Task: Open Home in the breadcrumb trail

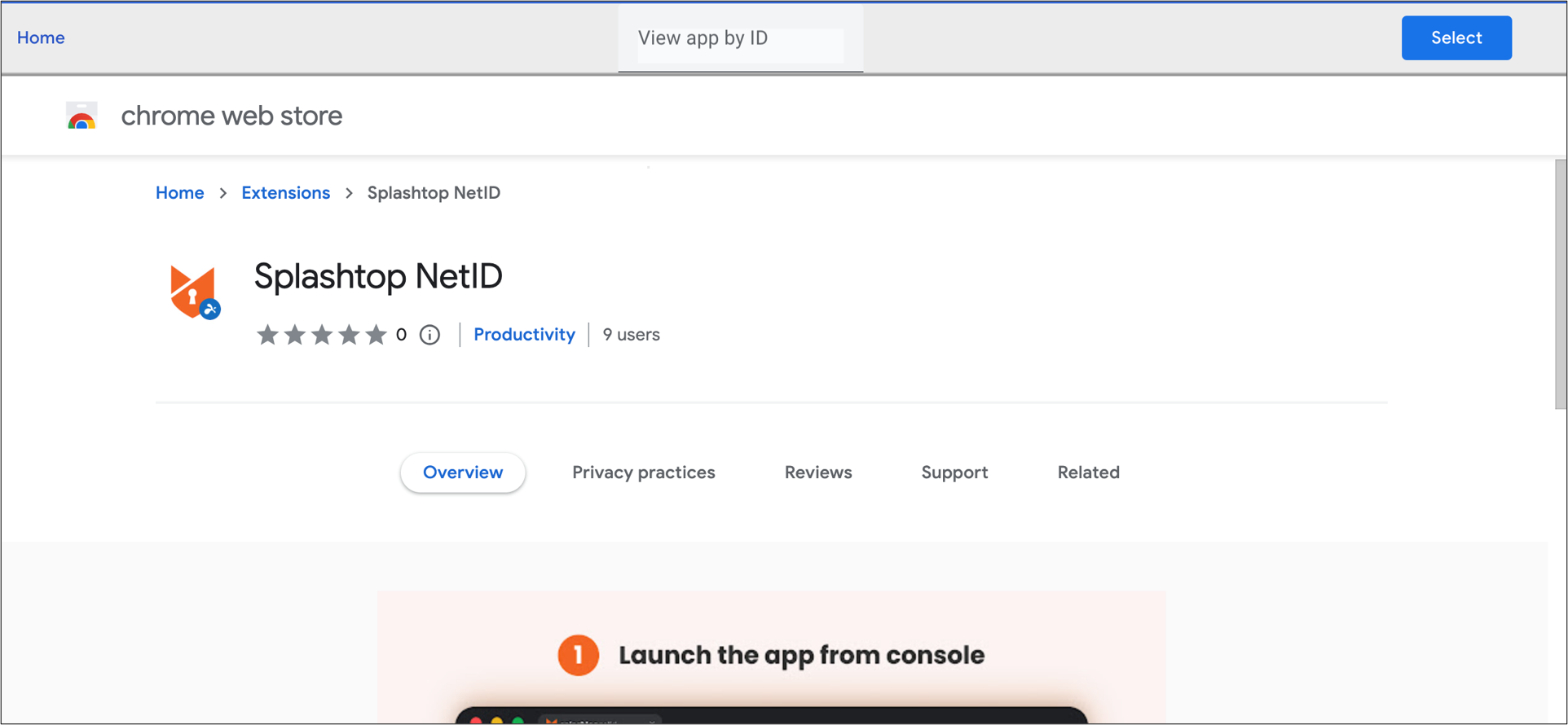Action: [x=179, y=193]
